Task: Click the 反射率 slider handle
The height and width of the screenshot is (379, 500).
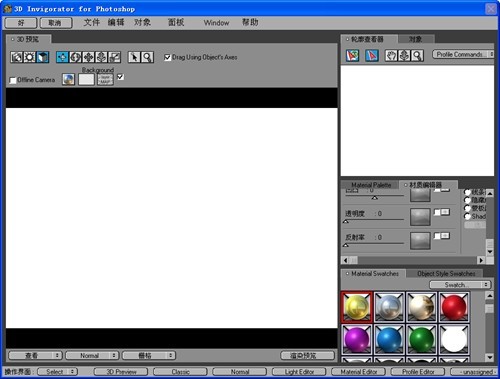Action: click(x=346, y=245)
